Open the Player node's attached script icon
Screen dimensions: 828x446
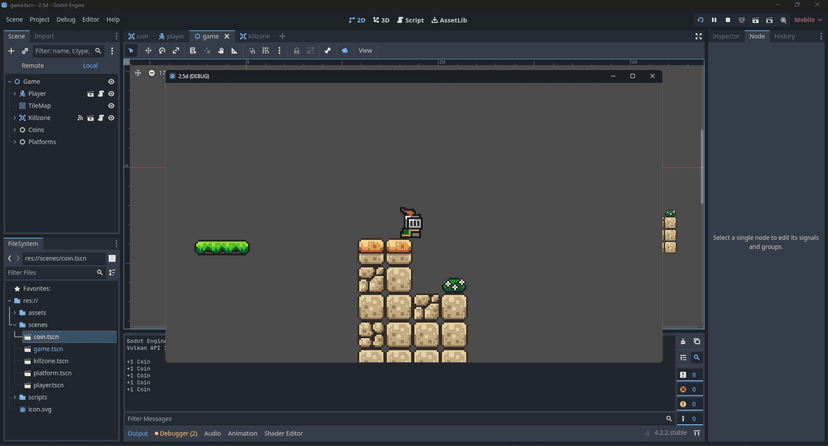101,94
